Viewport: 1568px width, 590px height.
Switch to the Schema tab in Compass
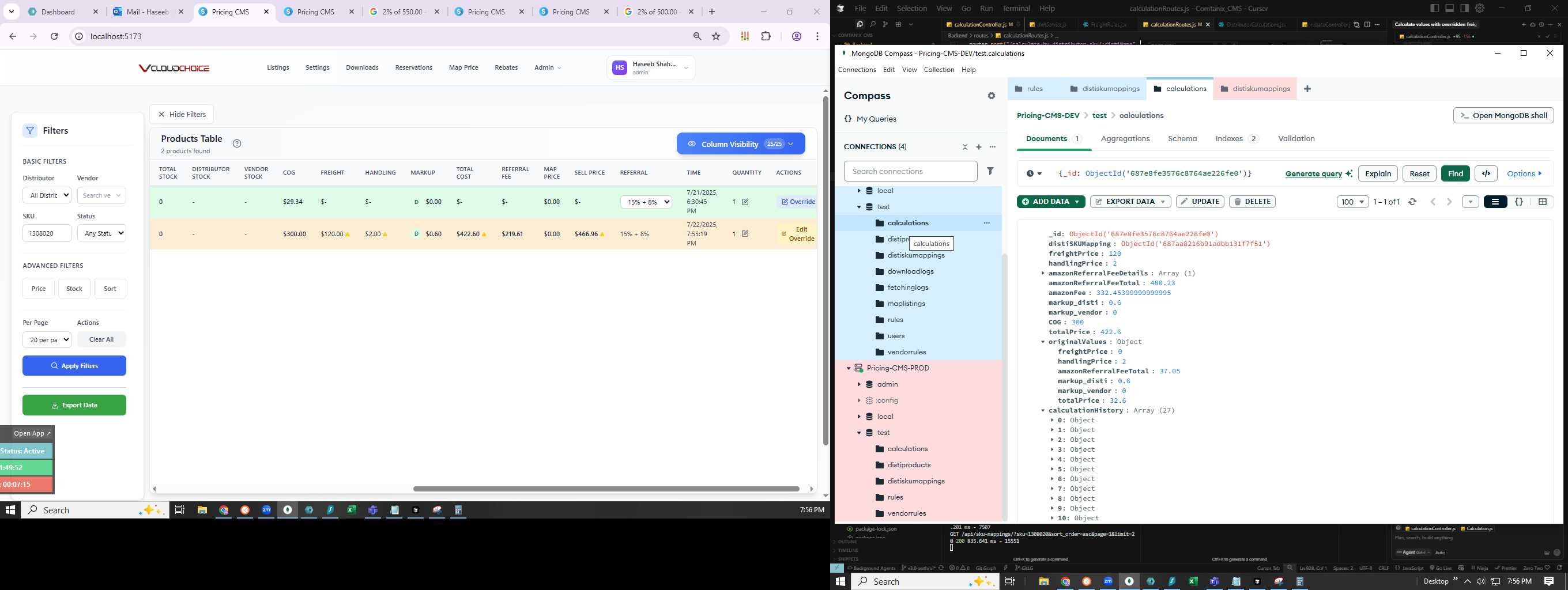1182,139
